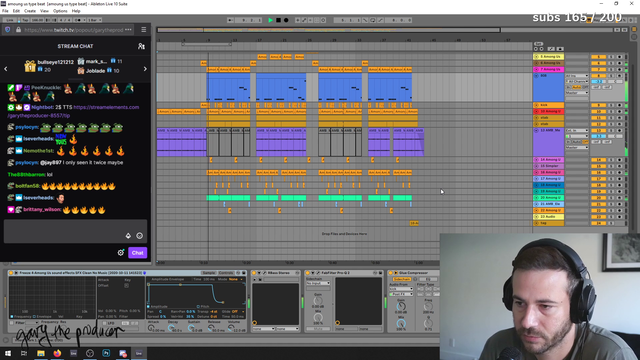
Task: Set 808 track monitor to Auto
Action: point(577,87)
